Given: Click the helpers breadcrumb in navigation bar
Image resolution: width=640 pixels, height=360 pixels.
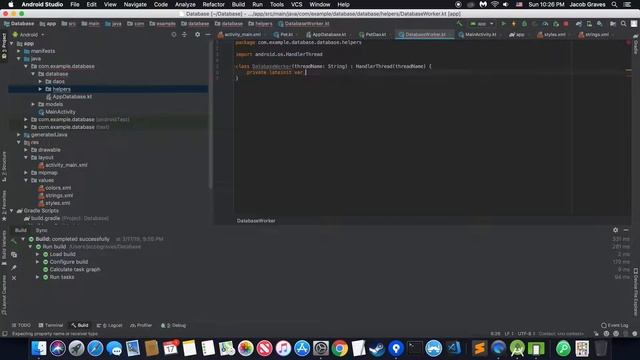Looking at the screenshot, I should click(260, 24).
